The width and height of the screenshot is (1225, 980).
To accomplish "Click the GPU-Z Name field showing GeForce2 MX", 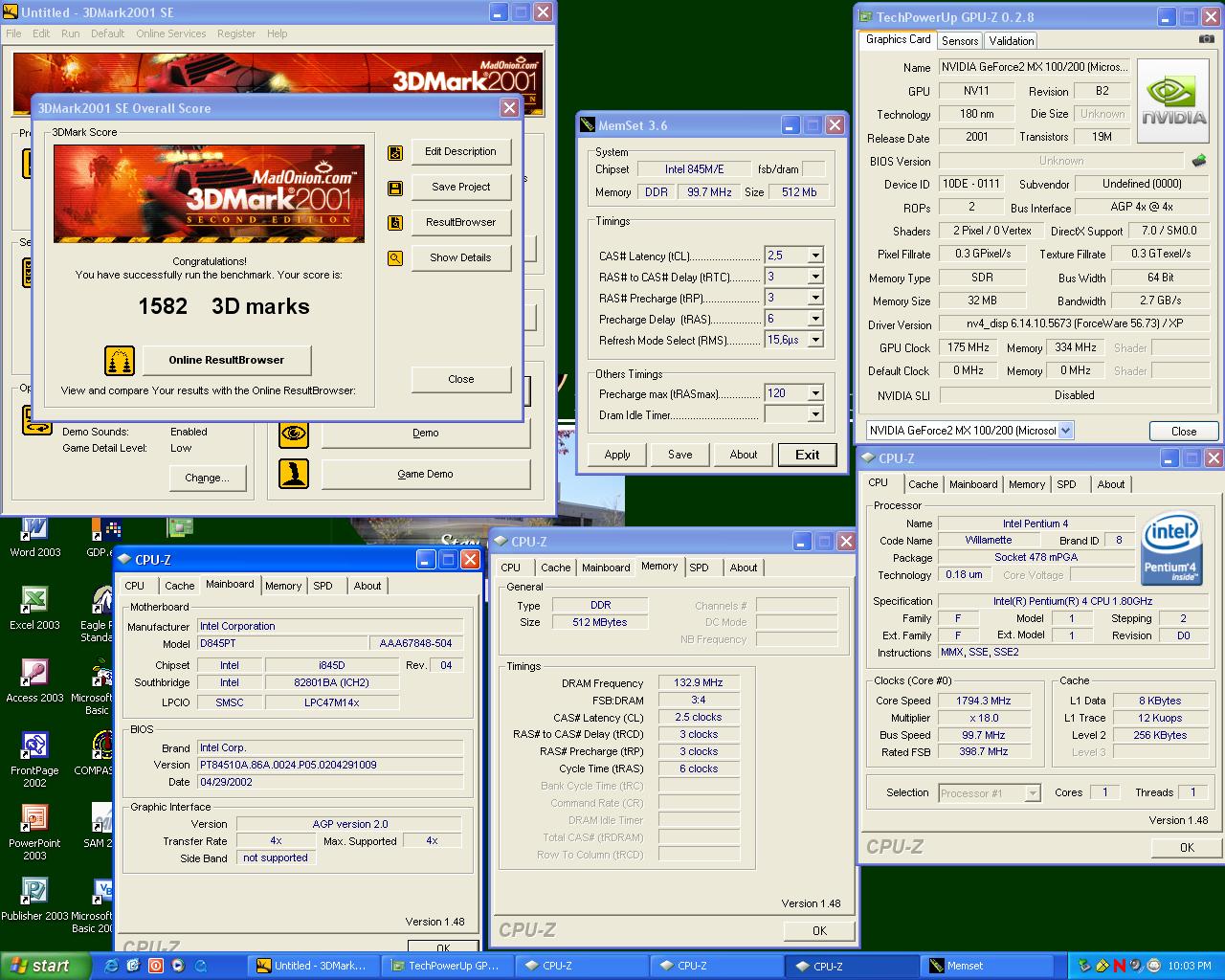I will coord(1034,67).
